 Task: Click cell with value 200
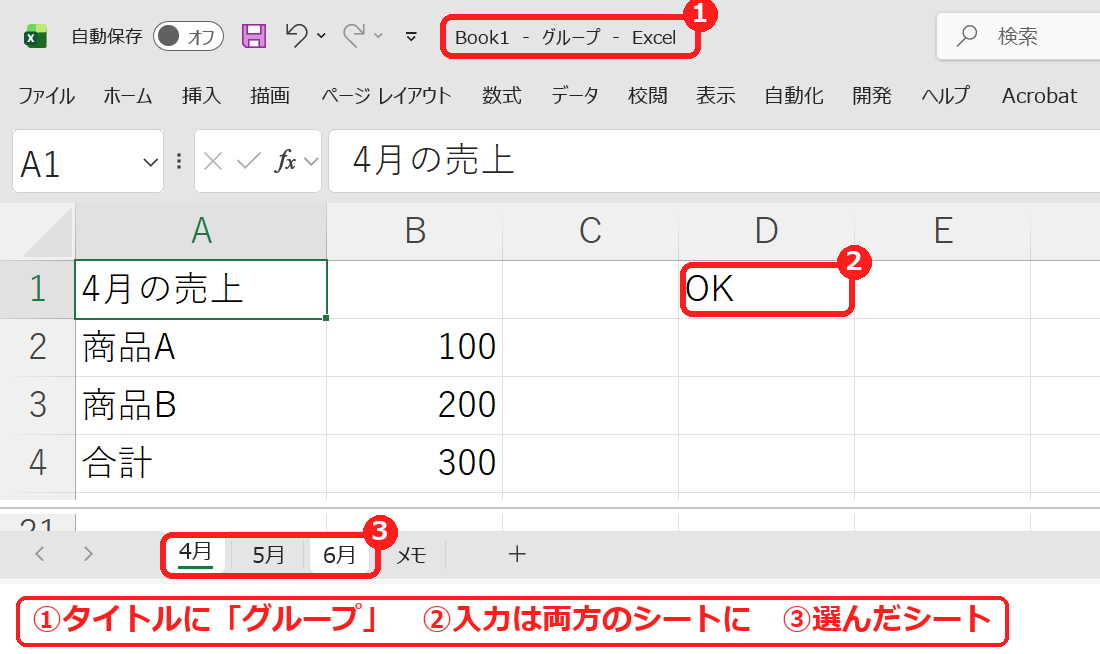[415, 406]
